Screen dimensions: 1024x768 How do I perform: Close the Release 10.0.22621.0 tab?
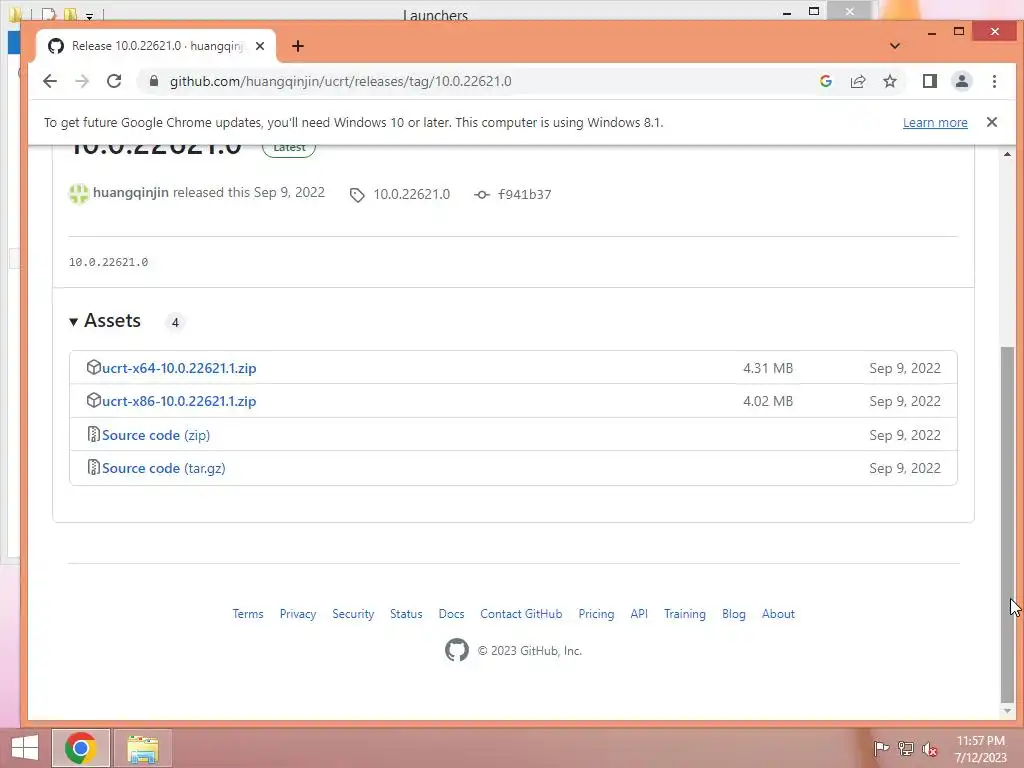click(260, 46)
